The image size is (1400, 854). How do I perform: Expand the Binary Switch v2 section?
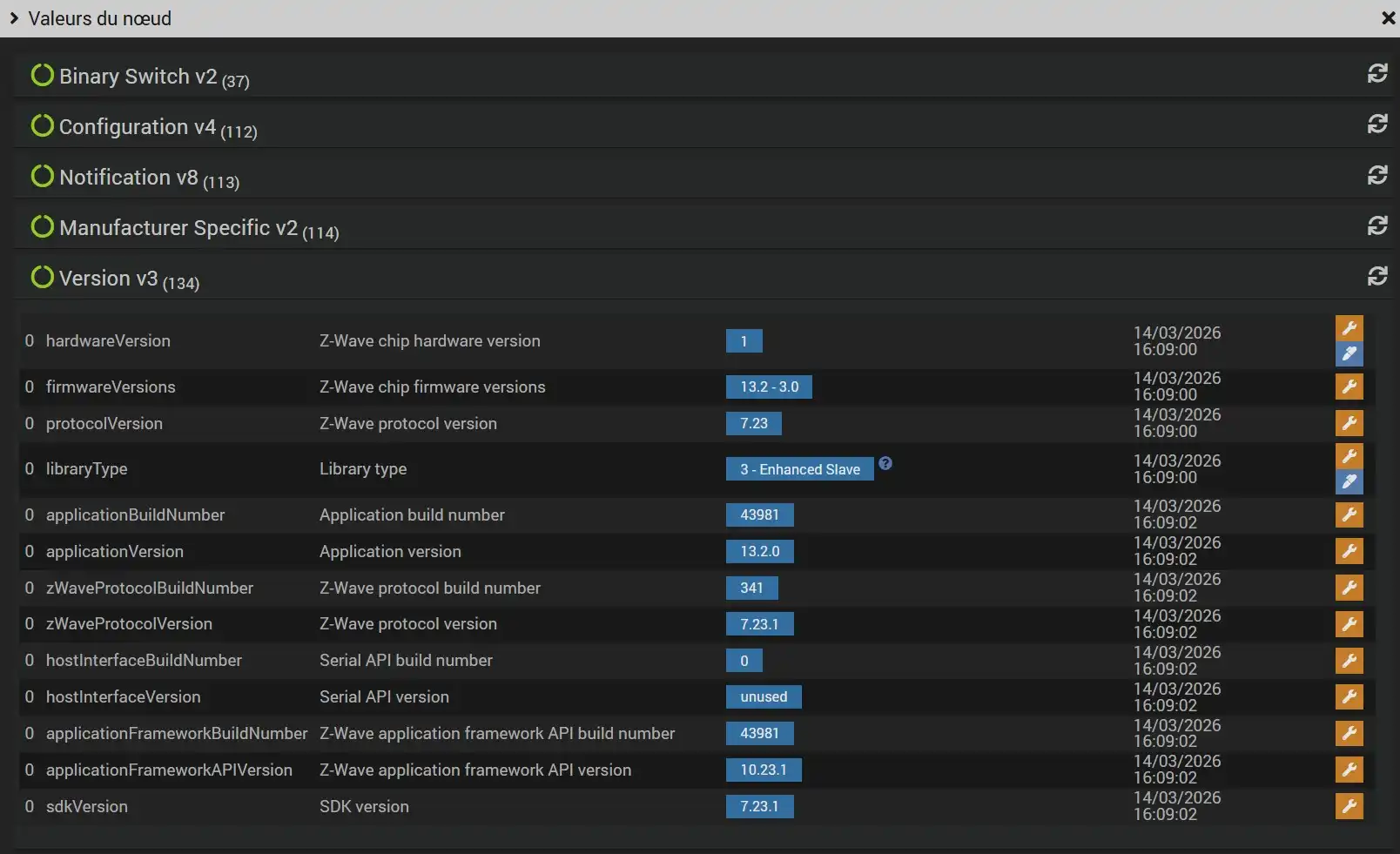pyautogui.click(x=138, y=77)
